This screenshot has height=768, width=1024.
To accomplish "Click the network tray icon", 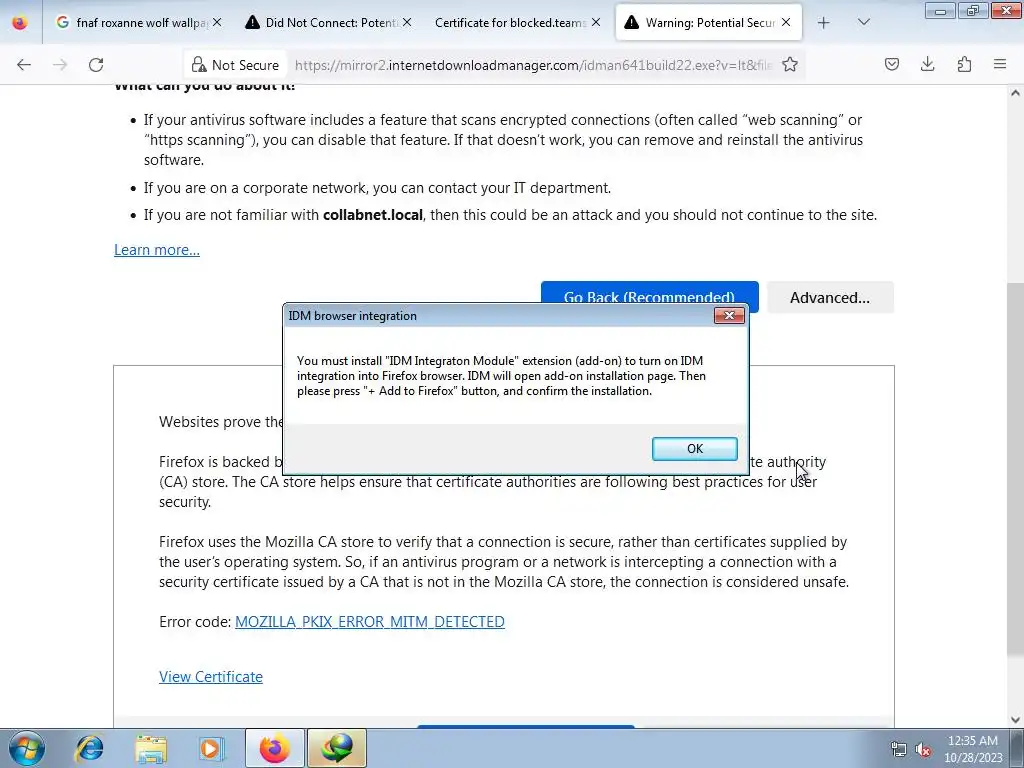I will pyautogui.click(x=899, y=749).
